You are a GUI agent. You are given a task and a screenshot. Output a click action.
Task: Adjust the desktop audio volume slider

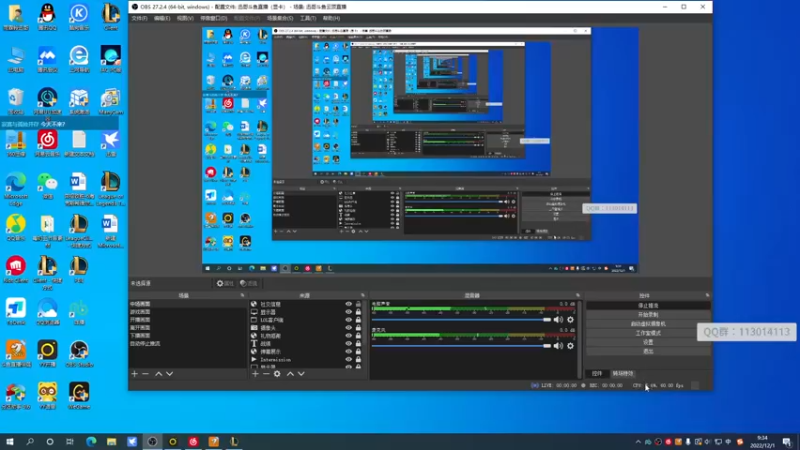click(461, 320)
